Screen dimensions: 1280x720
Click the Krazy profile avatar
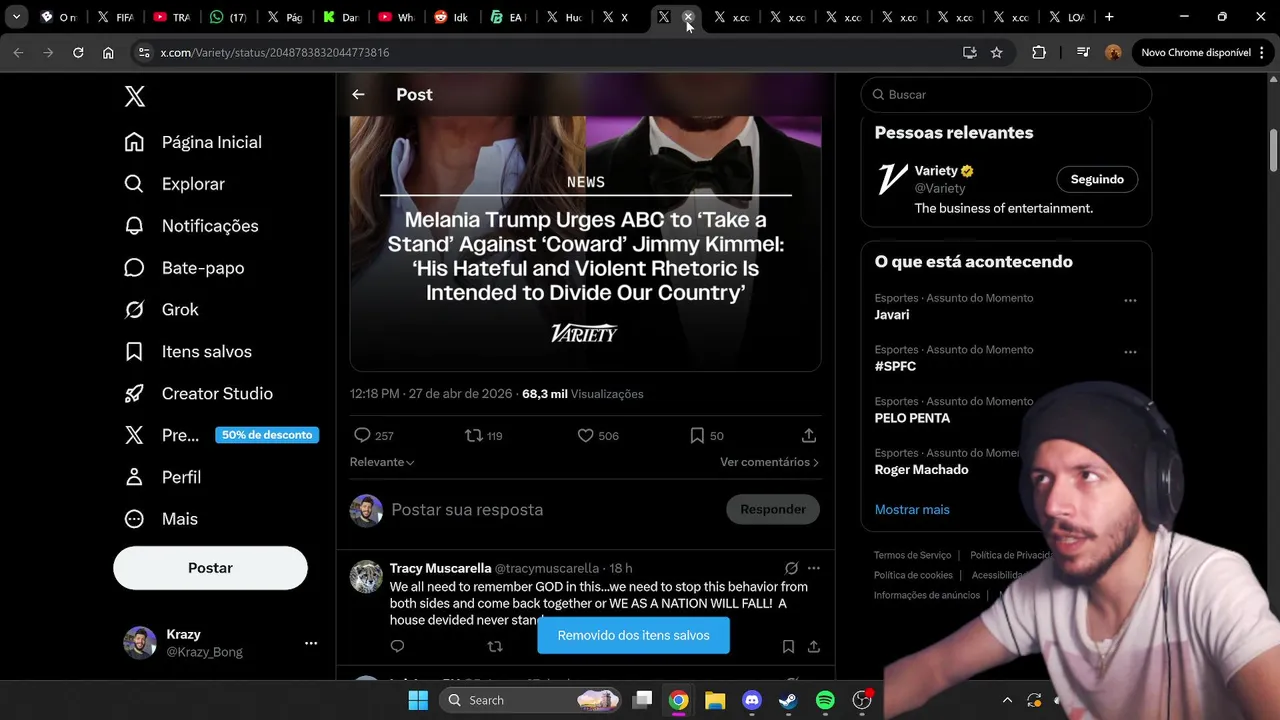pyautogui.click(x=140, y=643)
